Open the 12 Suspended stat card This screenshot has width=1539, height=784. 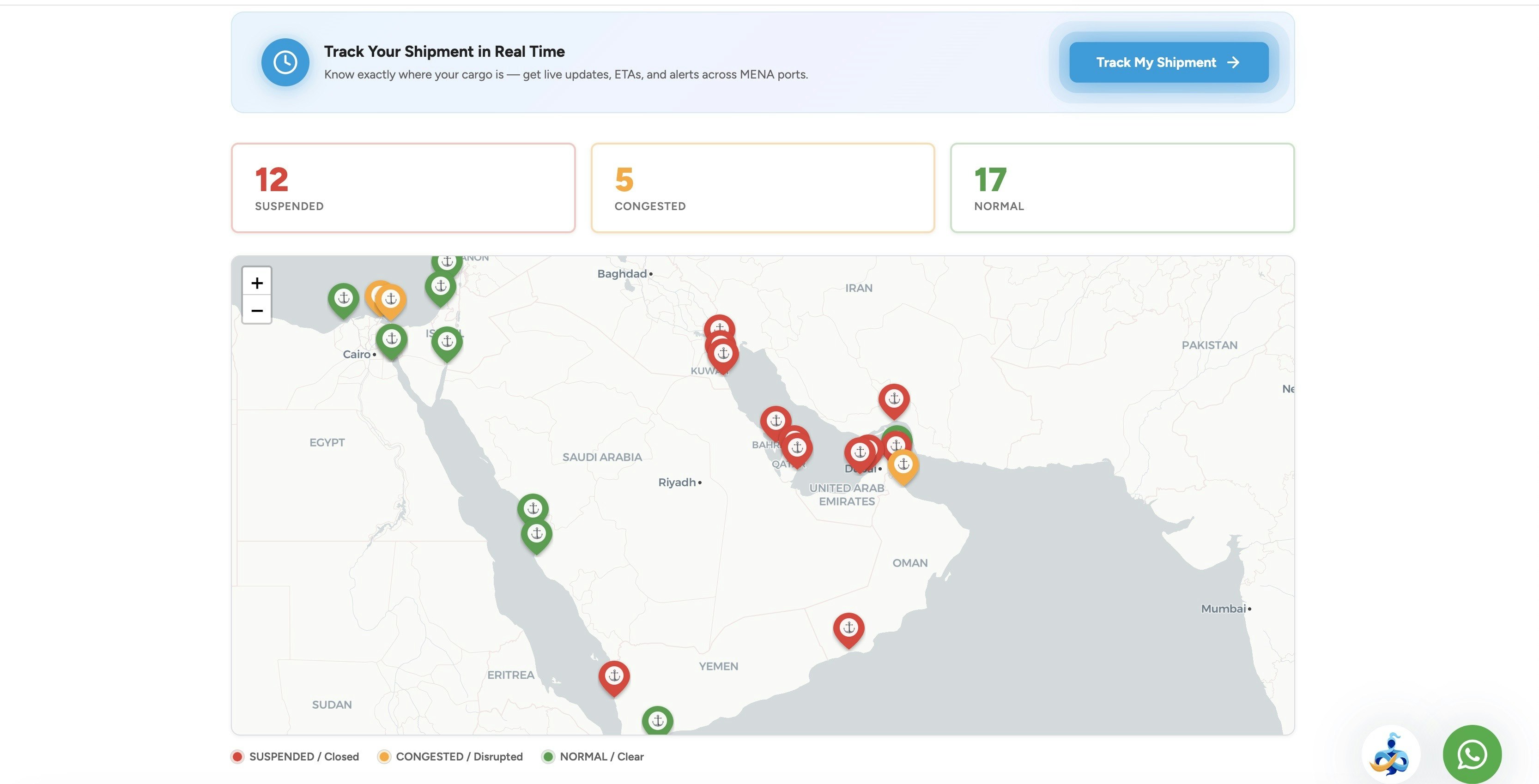tap(403, 187)
